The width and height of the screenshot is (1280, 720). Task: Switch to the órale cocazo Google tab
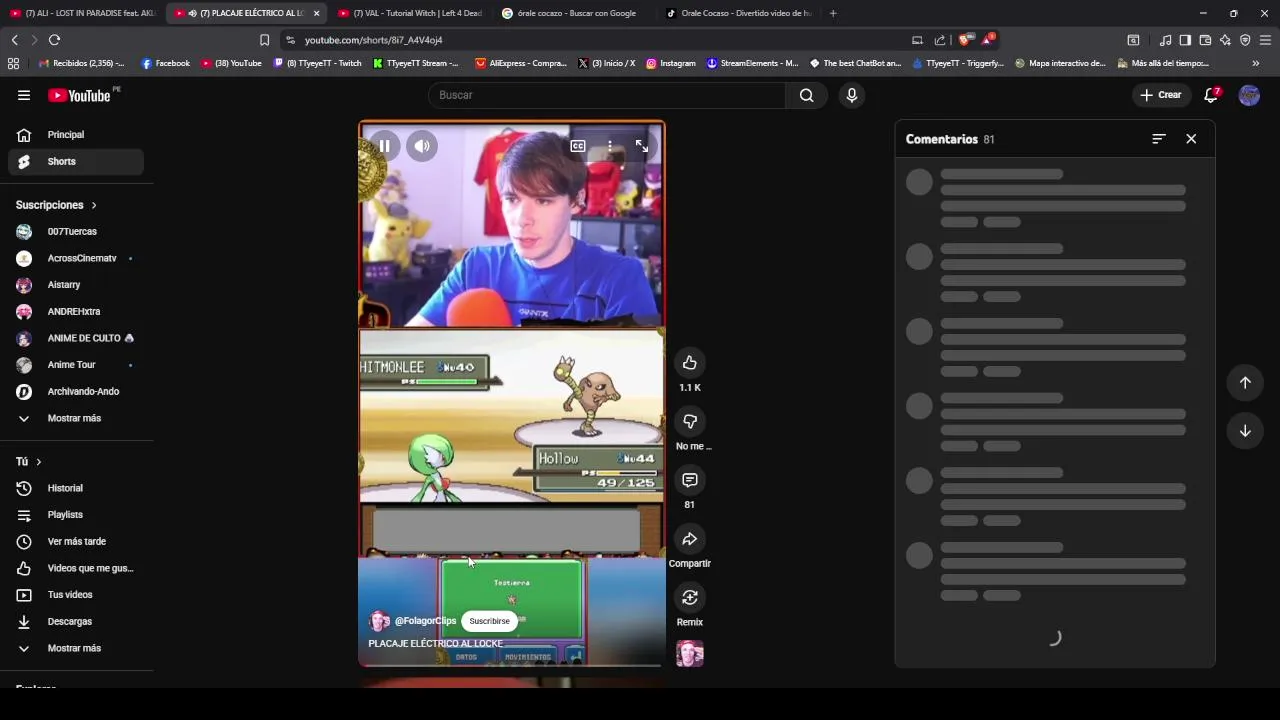pyautogui.click(x=574, y=13)
